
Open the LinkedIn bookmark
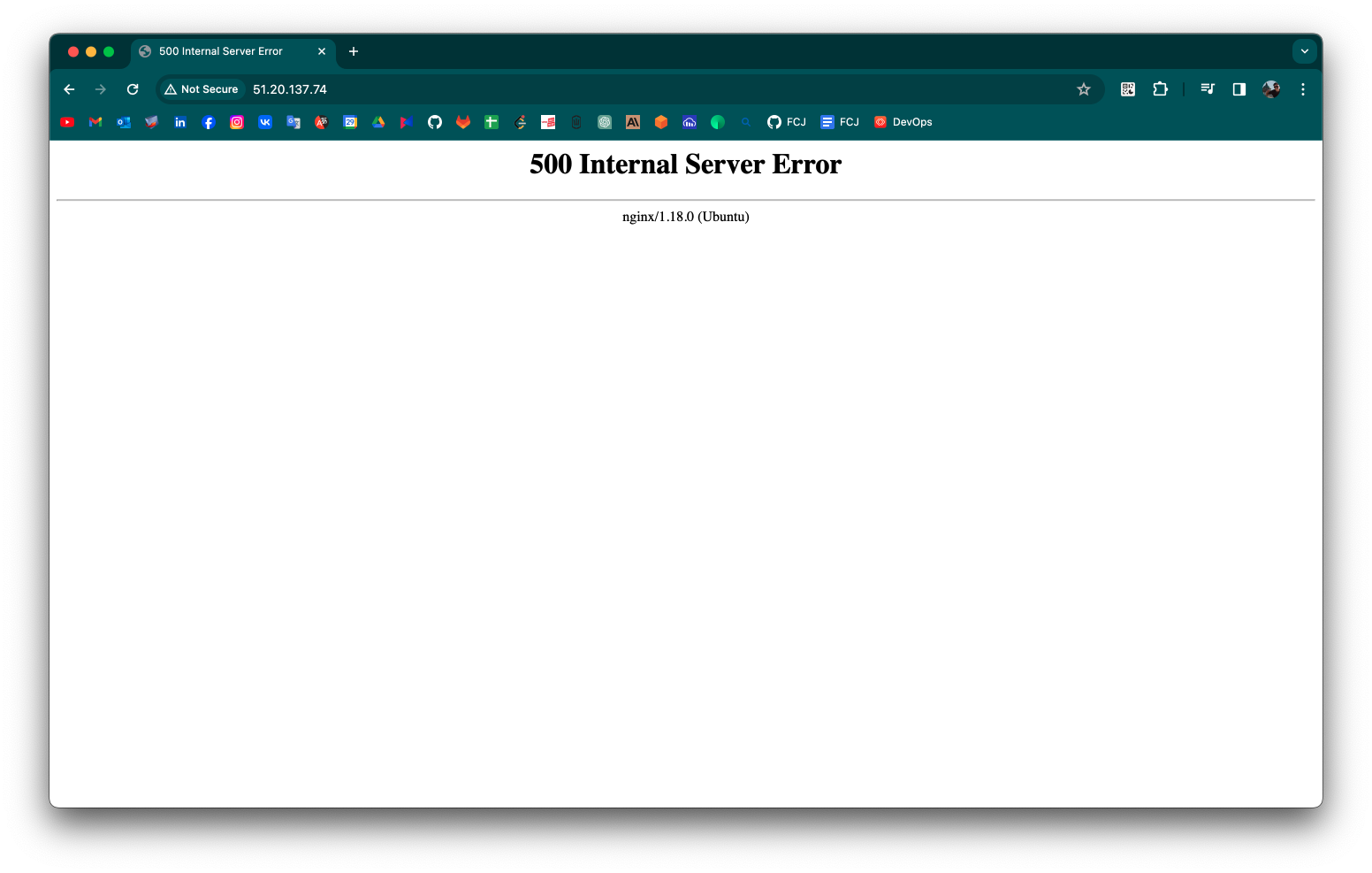coord(180,122)
